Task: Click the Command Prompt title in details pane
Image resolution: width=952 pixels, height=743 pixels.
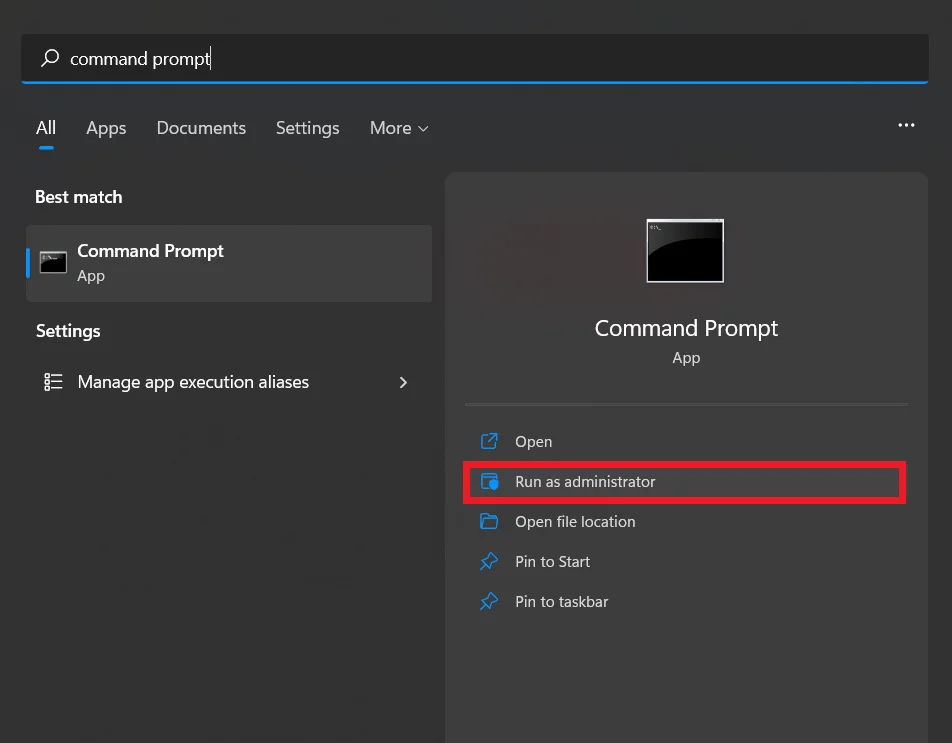Action: click(686, 328)
